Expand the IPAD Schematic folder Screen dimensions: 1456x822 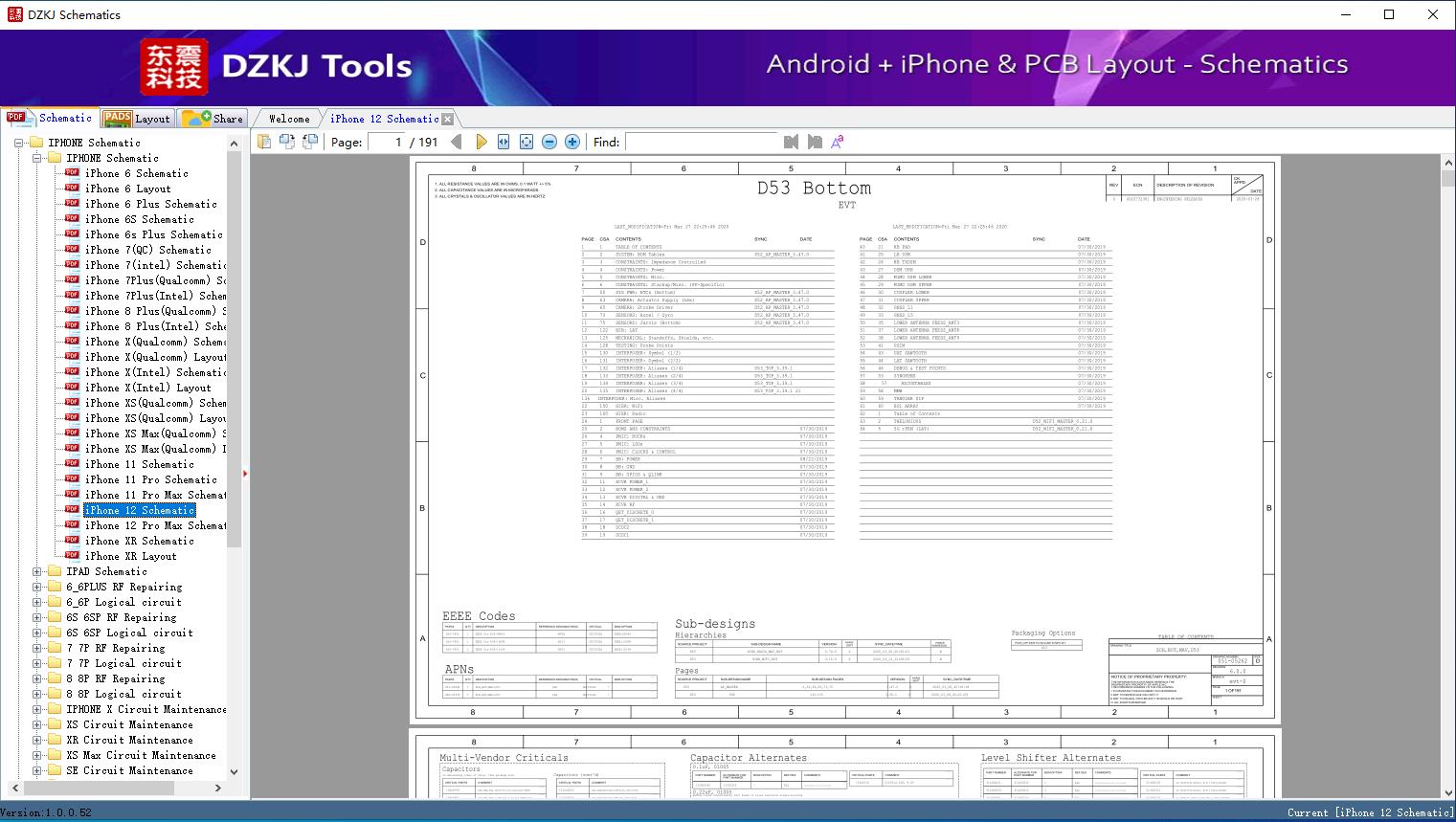pos(37,571)
